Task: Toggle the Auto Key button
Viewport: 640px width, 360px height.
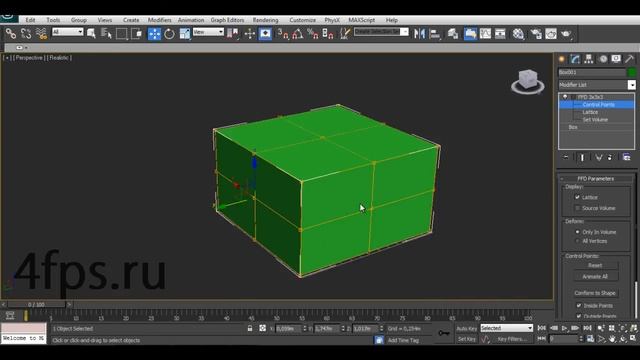Action: pyautogui.click(x=467, y=329)
